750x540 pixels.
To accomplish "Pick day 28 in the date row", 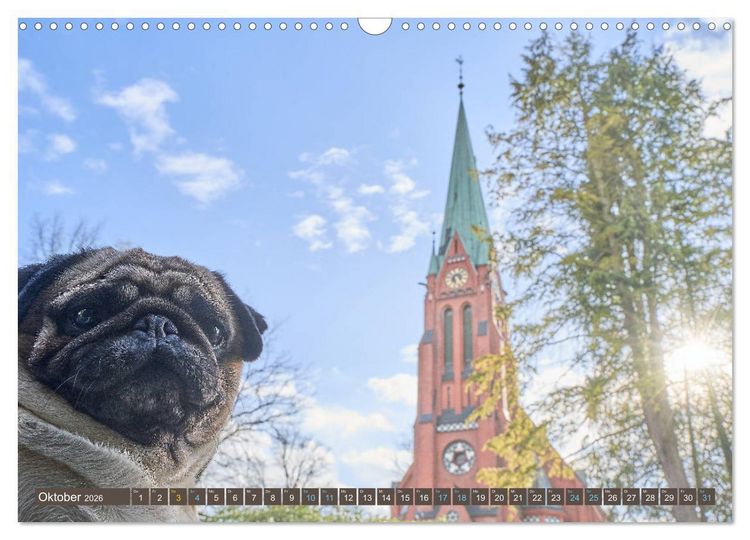I will (651, 497).
